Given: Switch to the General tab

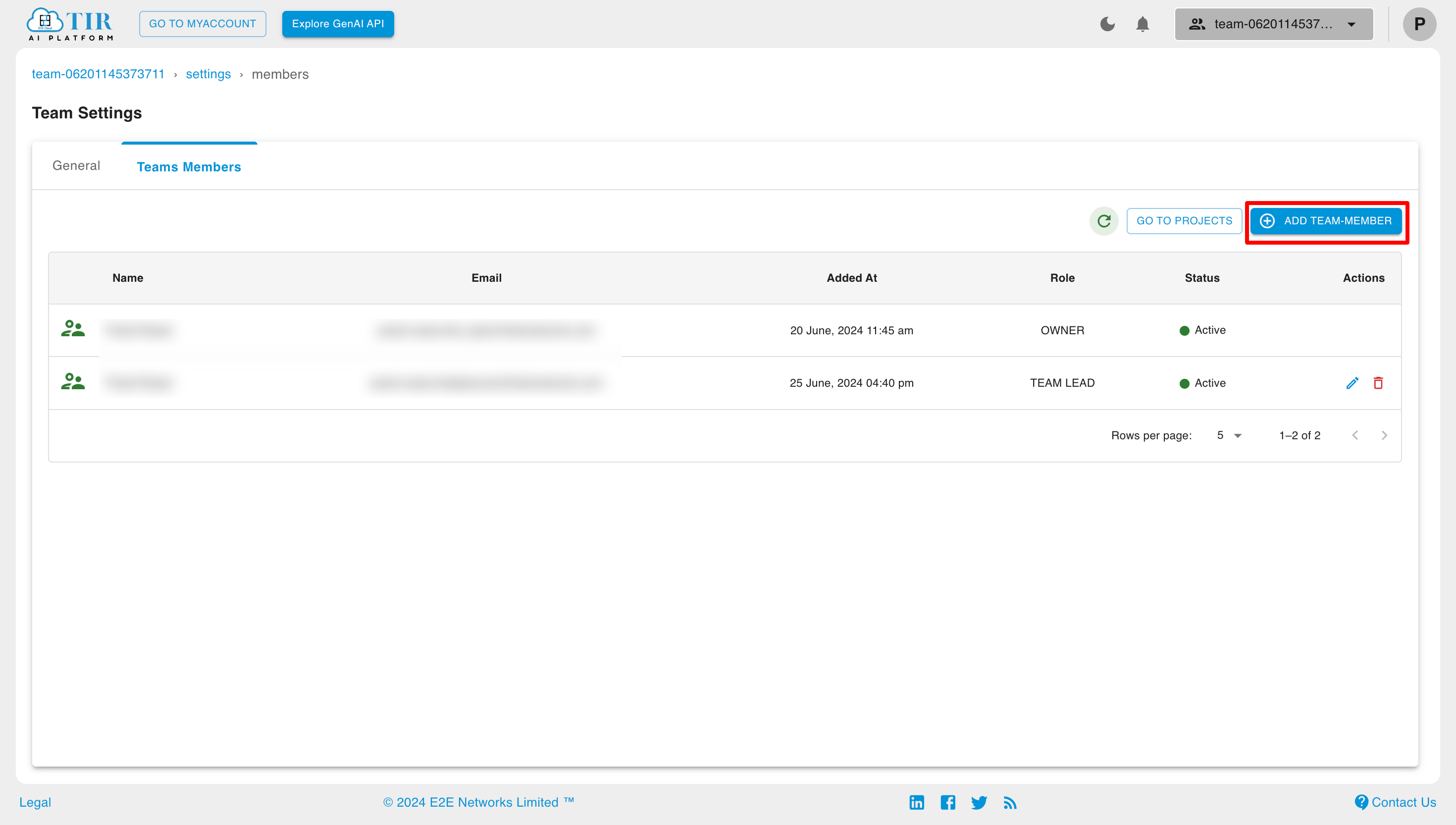Looking at the screenshot, I should (x=76, y=165).
